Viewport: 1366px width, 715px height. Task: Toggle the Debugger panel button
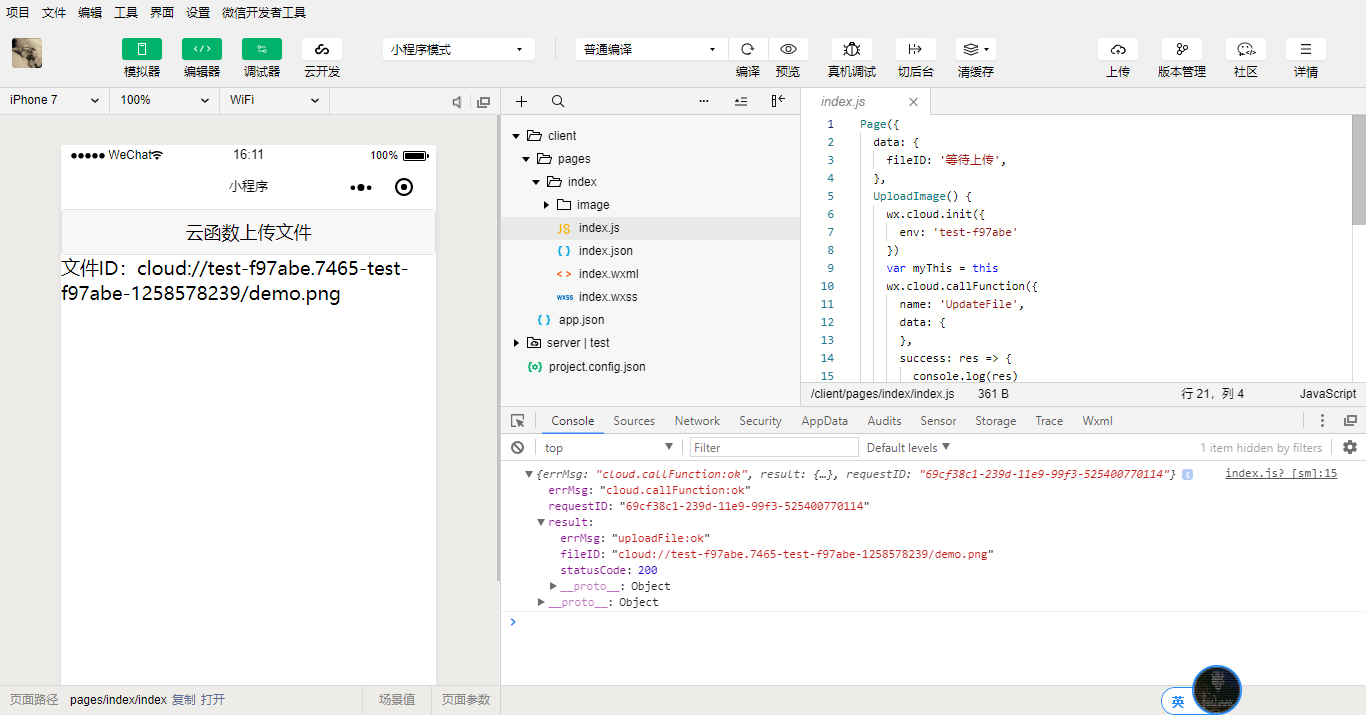[x=262, y=49]
